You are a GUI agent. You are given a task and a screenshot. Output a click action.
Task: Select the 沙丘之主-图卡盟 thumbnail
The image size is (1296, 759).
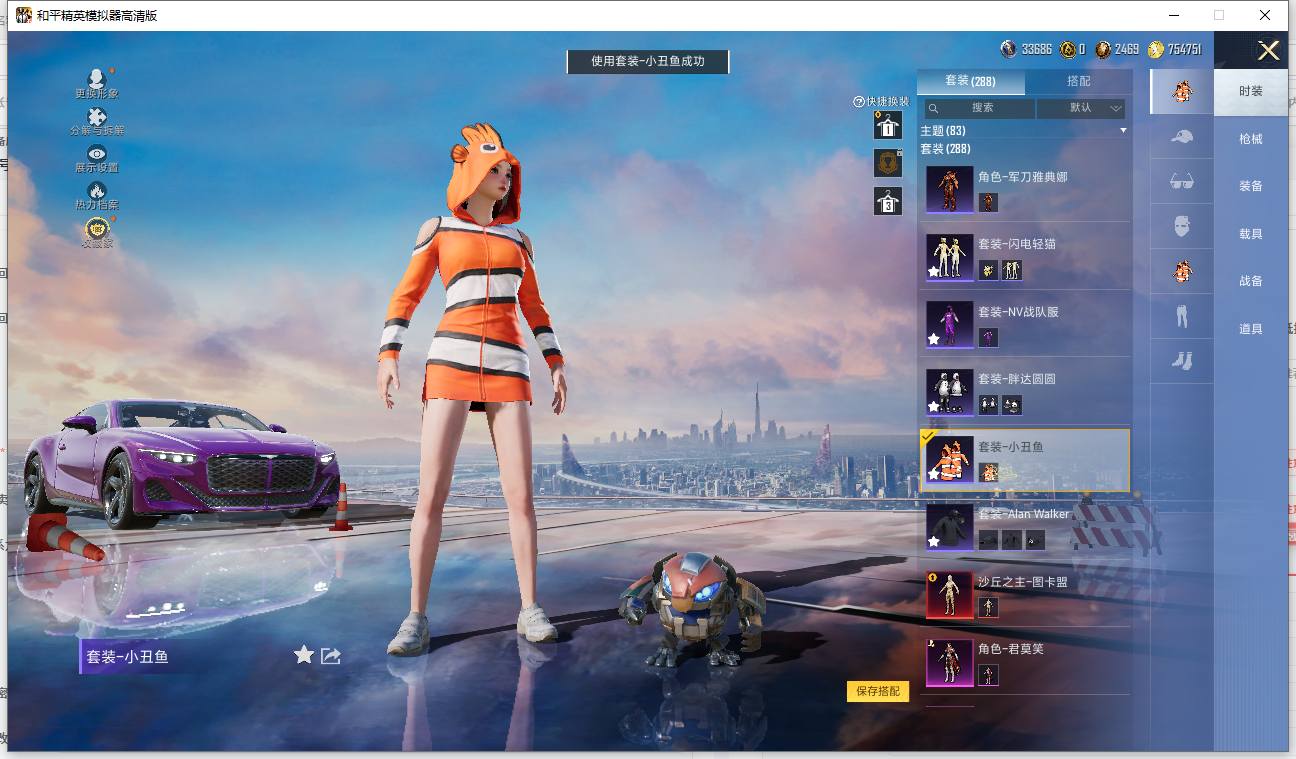point(949,594)
